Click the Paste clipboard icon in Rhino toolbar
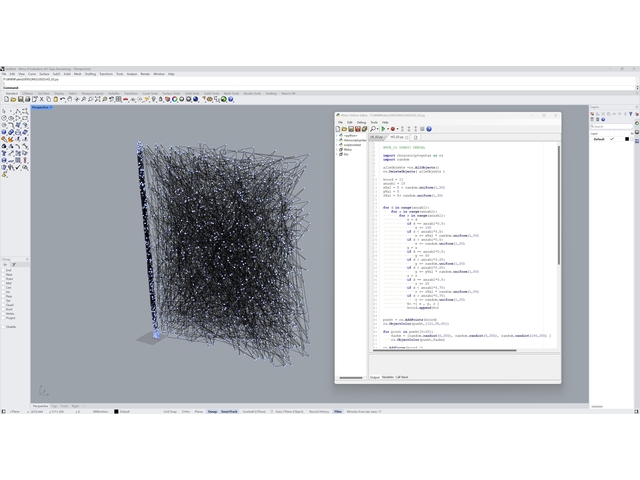Image resolution: width=640 pixels, height=480 pixels. pyautogui.click(x=56, y=99)
